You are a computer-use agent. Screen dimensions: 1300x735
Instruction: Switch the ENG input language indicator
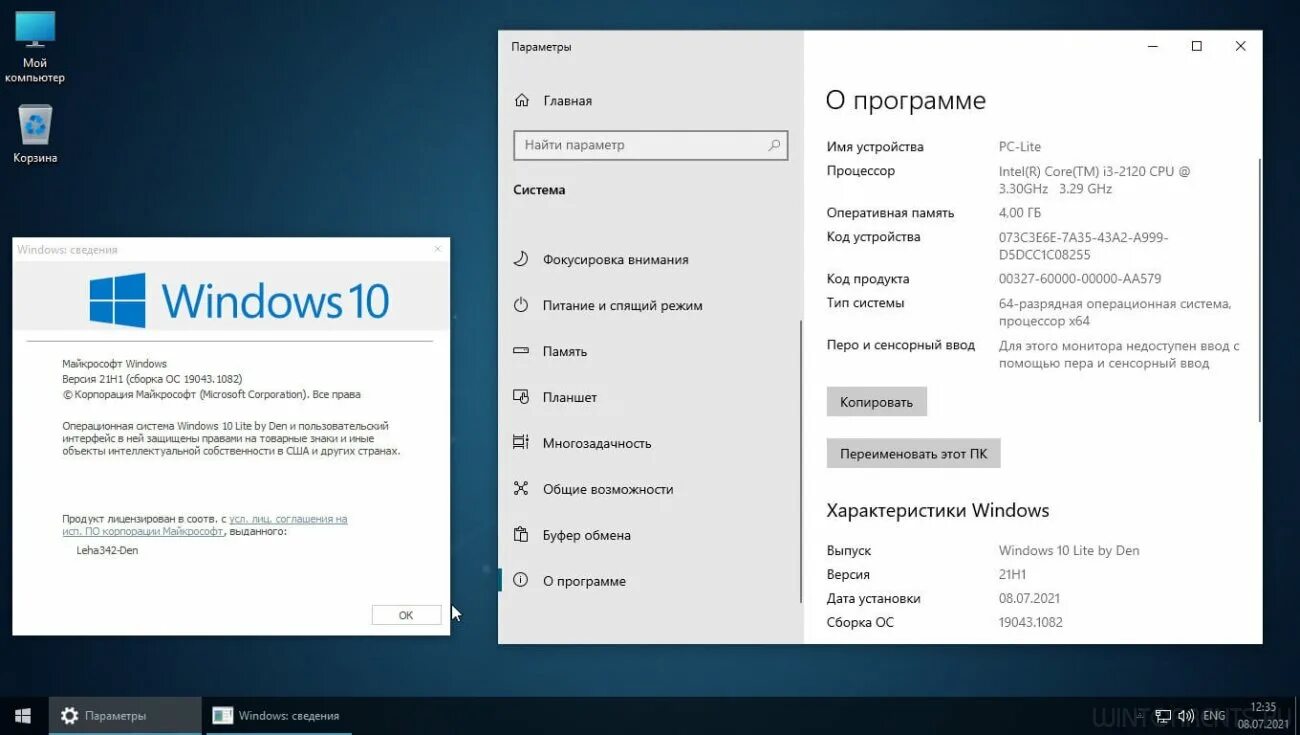[x=1214, y=716]
